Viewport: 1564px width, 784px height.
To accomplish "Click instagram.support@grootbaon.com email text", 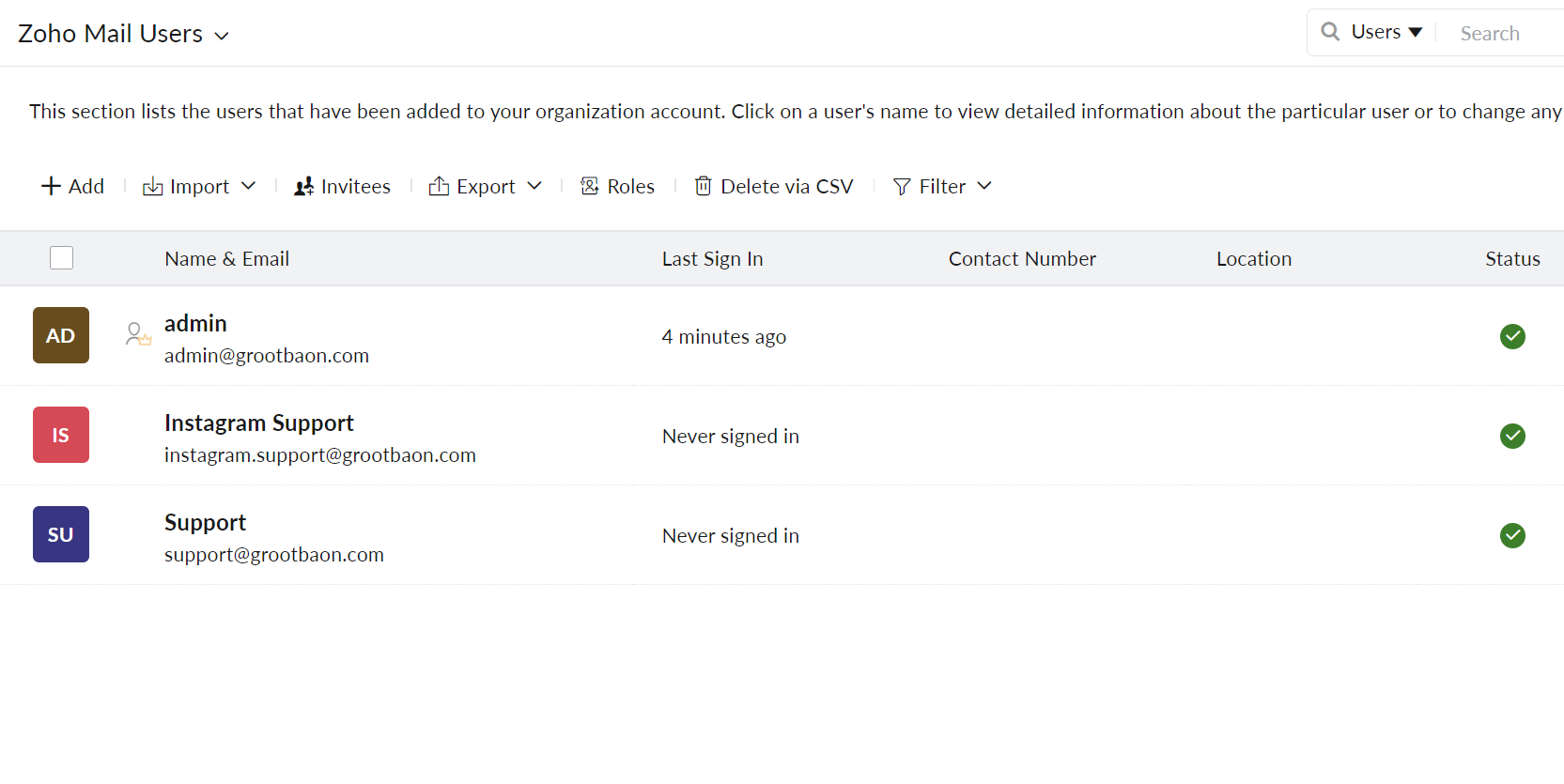I will pos(320,455).
